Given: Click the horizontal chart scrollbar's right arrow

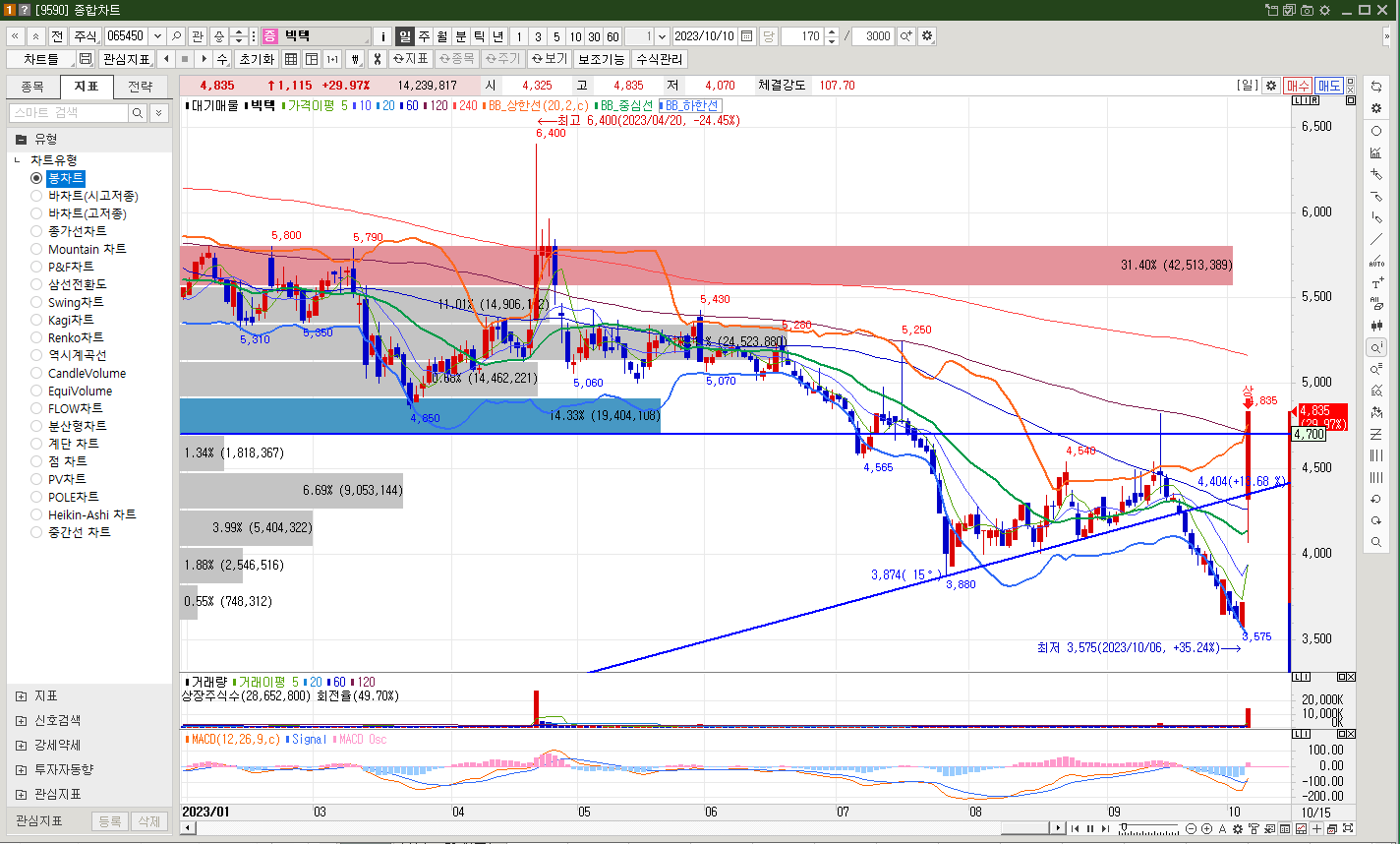Looking at the screenshot, I should [x=1058, y=828].
